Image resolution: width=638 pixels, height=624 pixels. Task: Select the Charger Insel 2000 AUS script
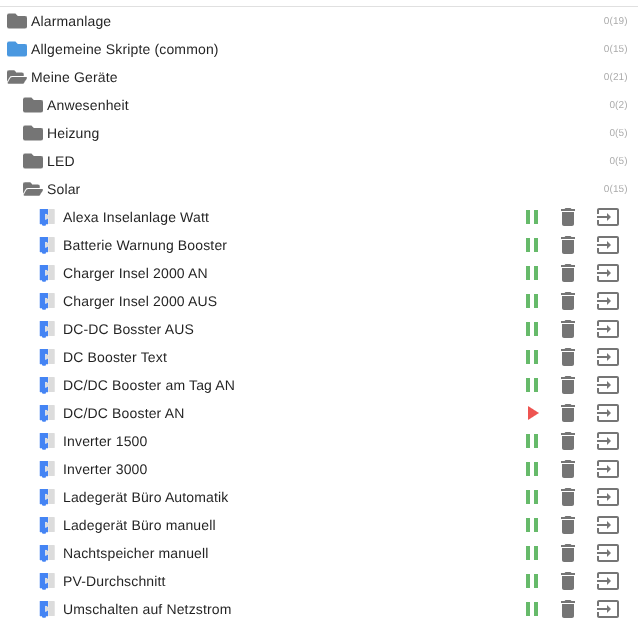point(139,301)
